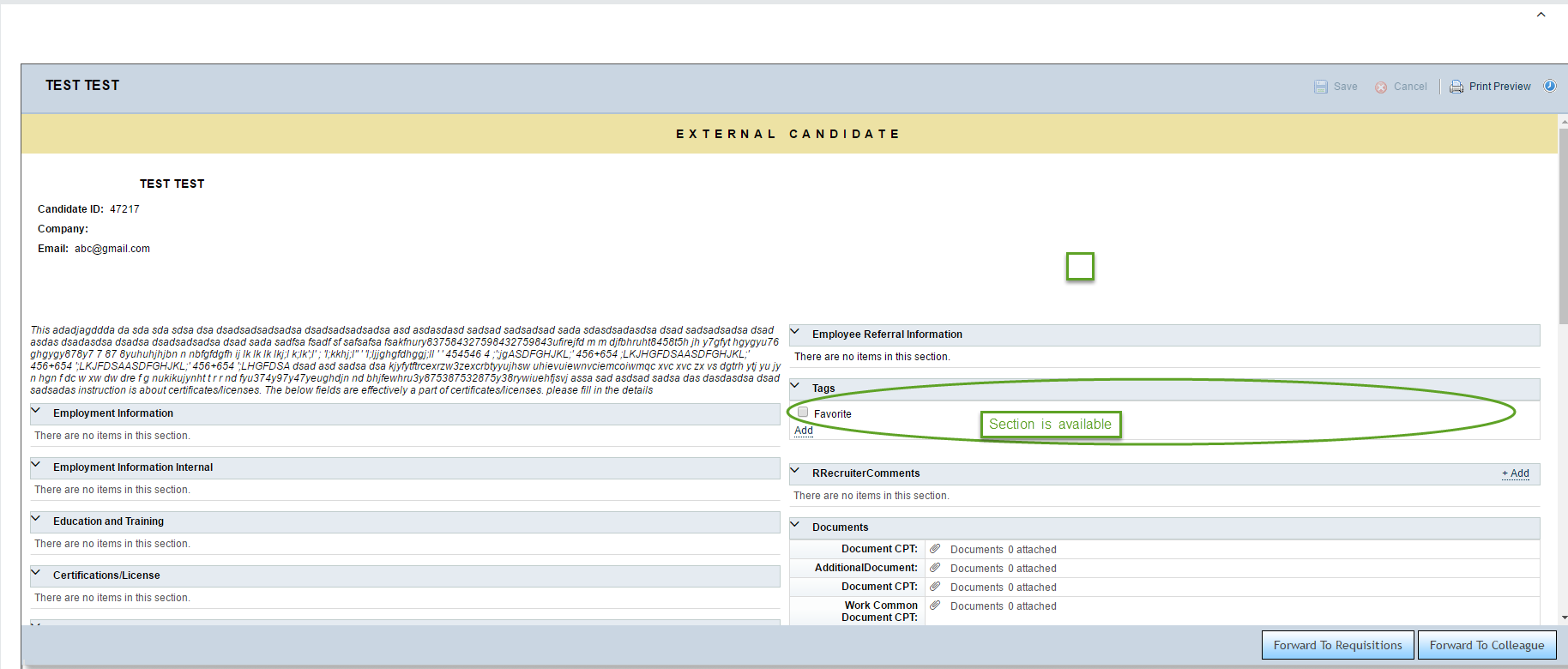Tick the Favorite checkbox
Image resolution: width=1568 pixels, height=669 pixels.
click(x=803, y=413)
